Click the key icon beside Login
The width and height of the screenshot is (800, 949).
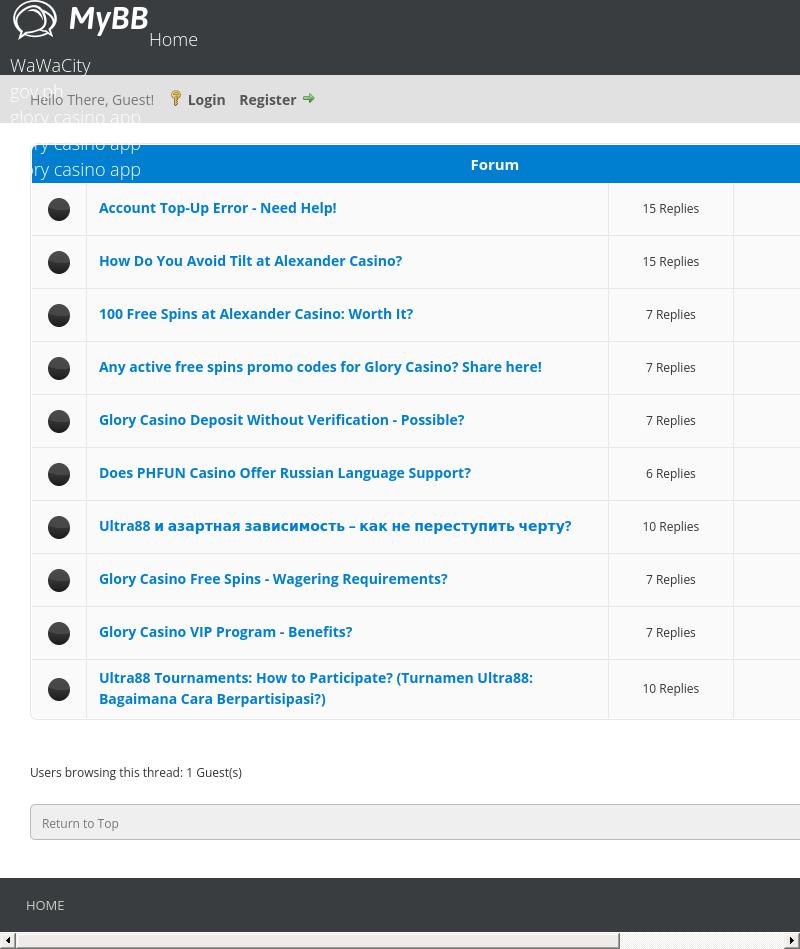pos(176,98)
